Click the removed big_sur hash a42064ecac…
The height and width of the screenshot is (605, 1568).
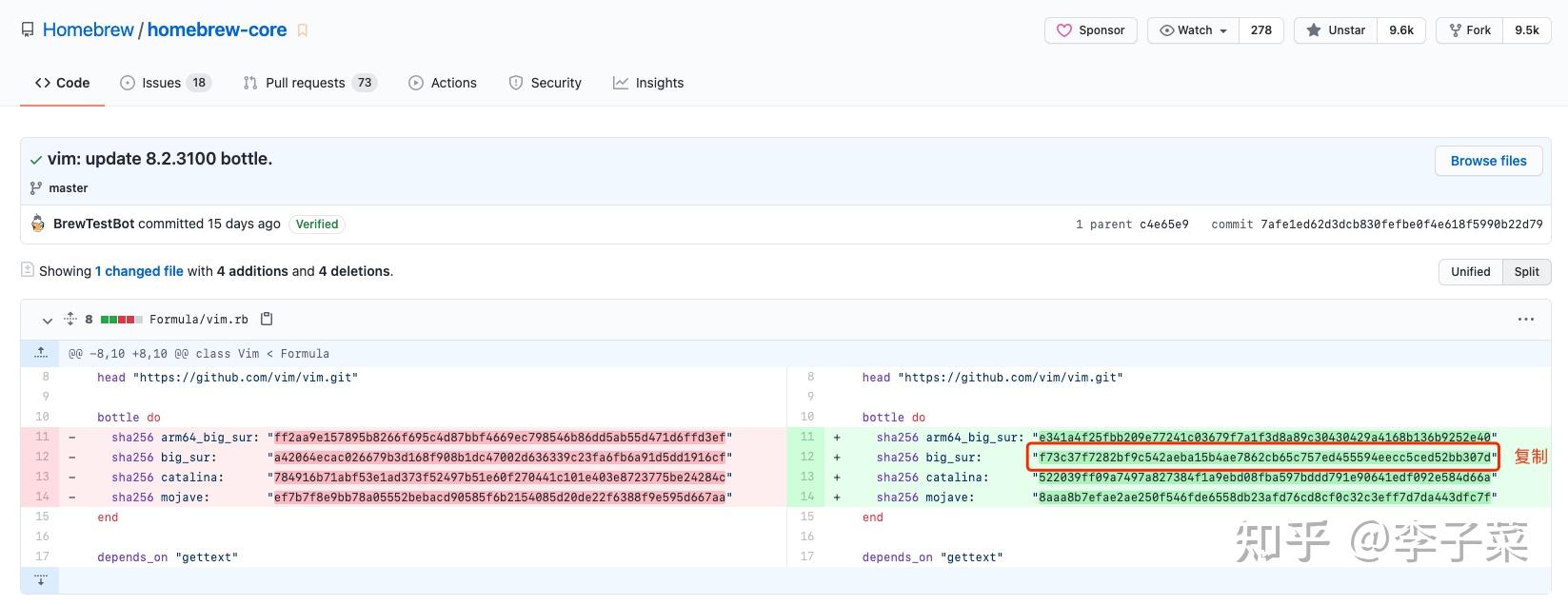(500, 458)
